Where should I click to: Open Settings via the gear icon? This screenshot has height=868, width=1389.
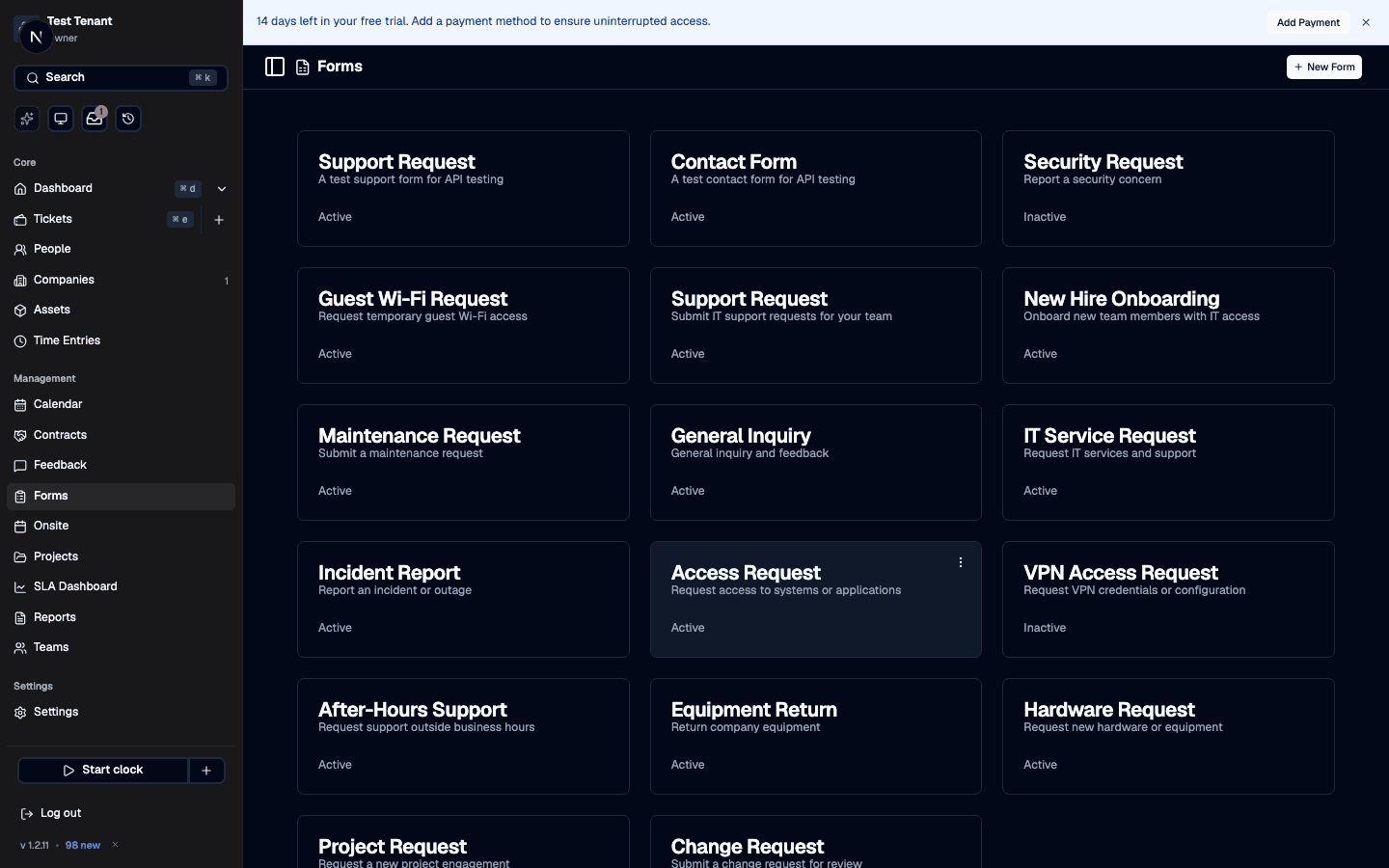[19, 712]
